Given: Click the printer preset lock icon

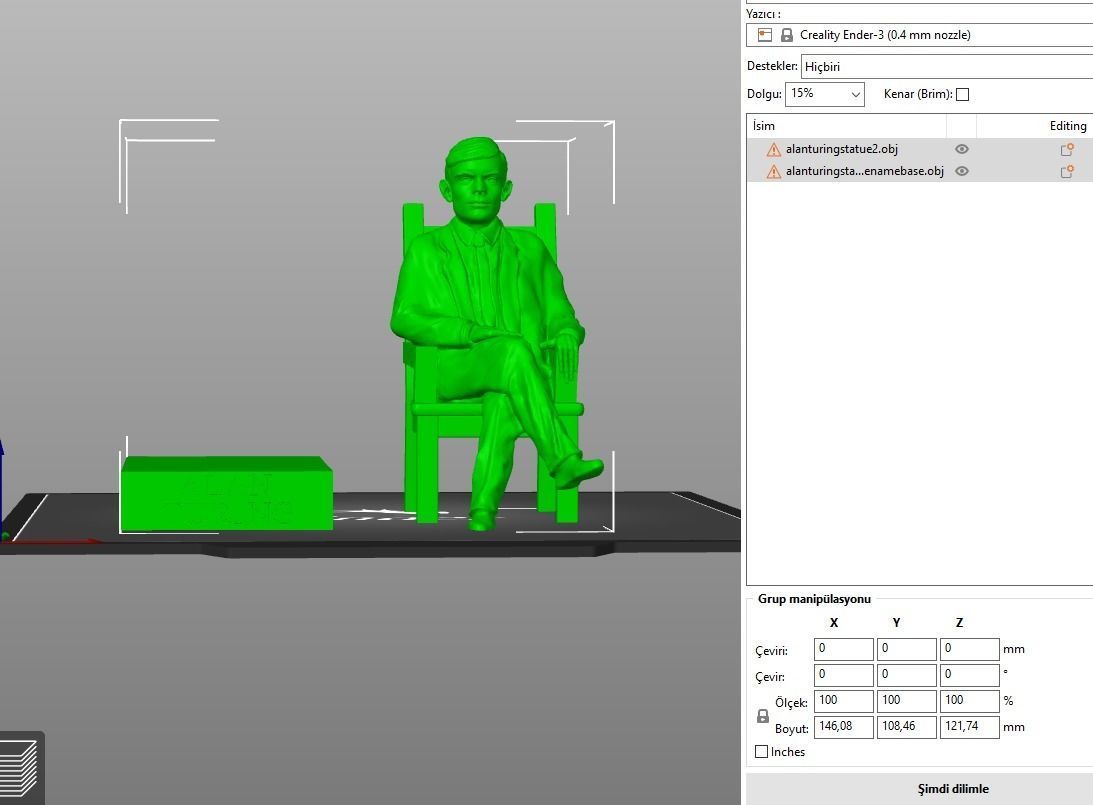Looking at the screenshot, I should pos(786,35).
